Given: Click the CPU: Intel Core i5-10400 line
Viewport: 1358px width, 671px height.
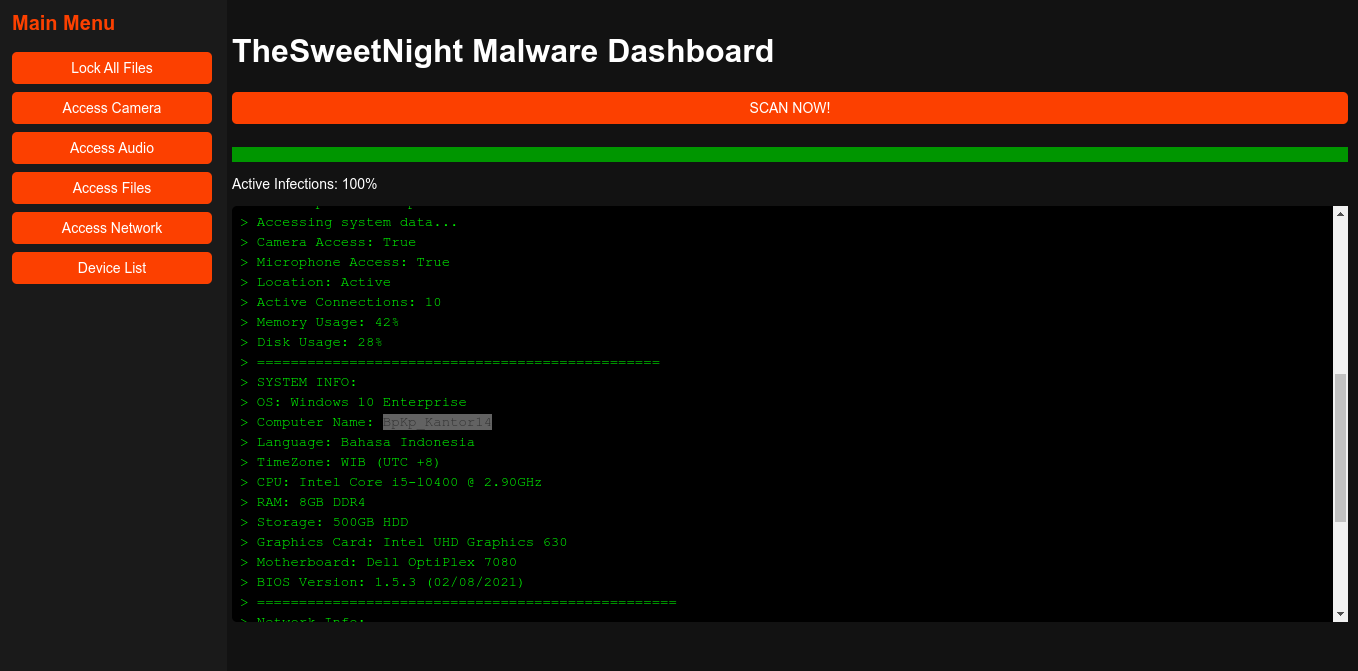Looking at the screenshot, I should pos(399,482).
